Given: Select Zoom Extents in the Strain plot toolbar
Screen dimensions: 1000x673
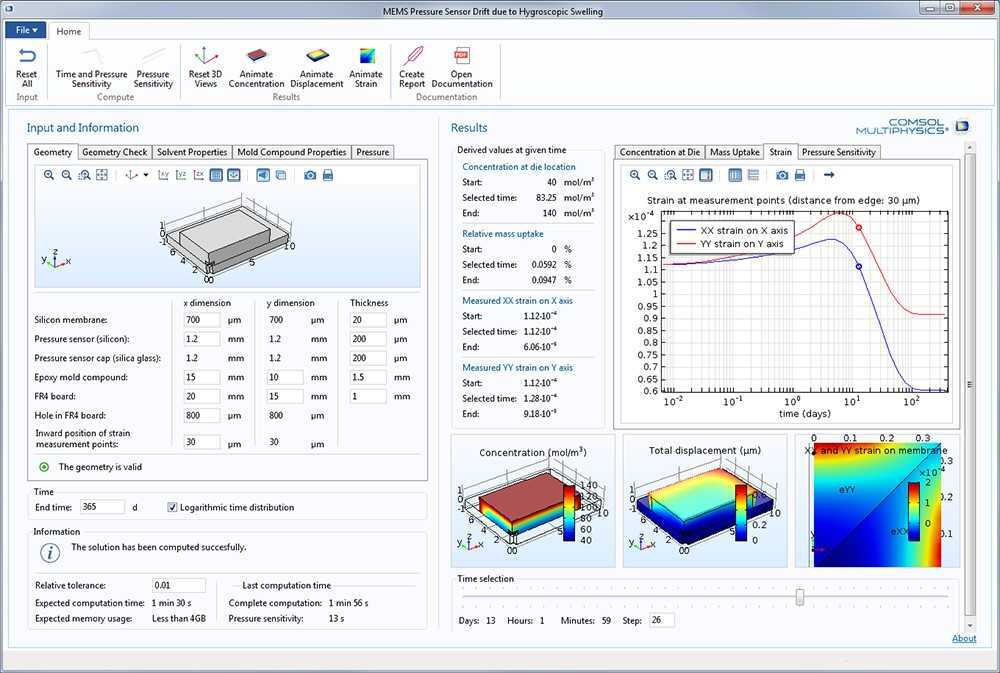Looking at the screenshot, I should 687,174.
